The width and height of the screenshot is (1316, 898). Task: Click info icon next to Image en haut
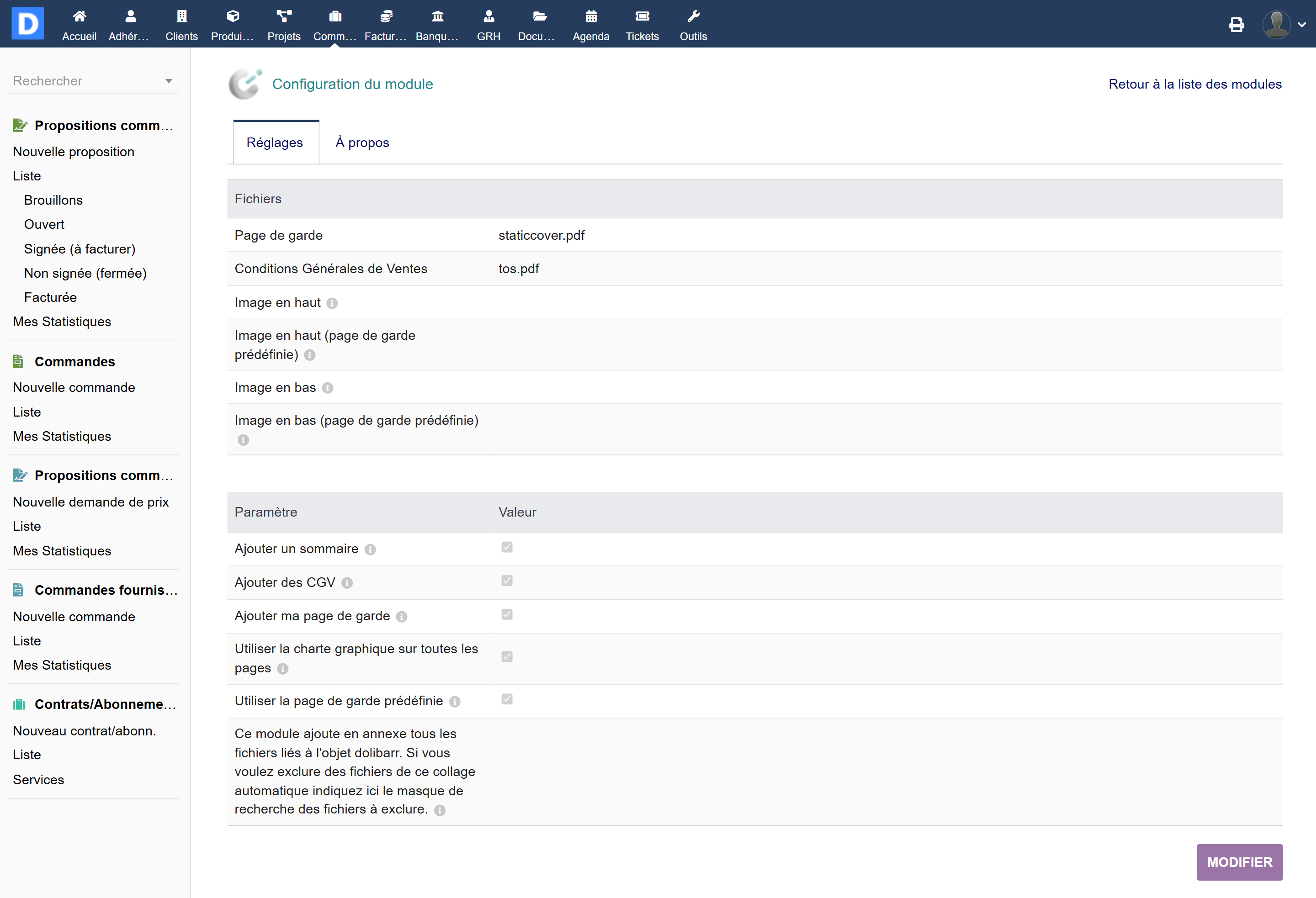click(x=332, y=303)
